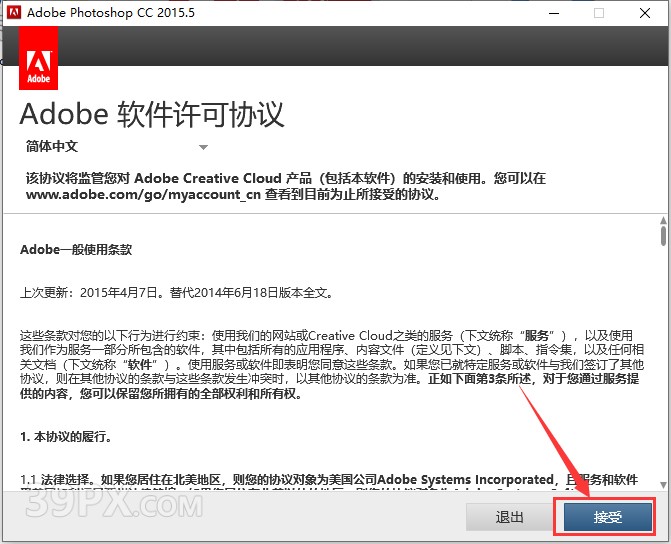Click the '上次更新：2015年4月7日' line
671x544 pixels.
[x=176, y=293]
